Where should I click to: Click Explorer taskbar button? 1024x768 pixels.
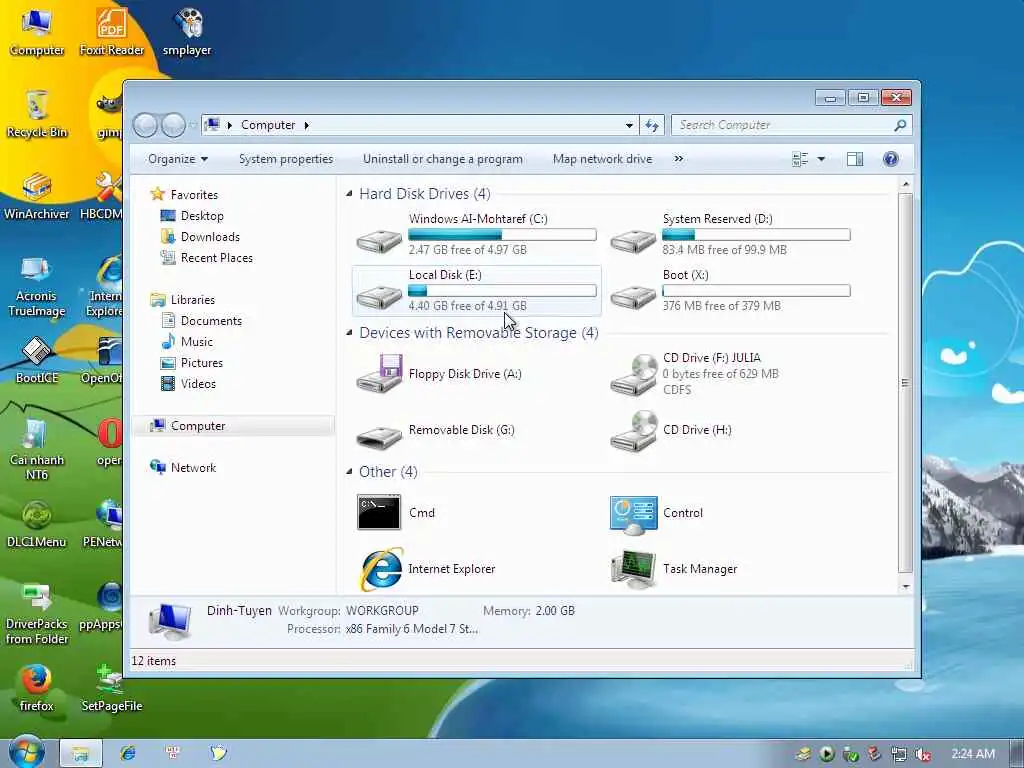pos(81,754)
